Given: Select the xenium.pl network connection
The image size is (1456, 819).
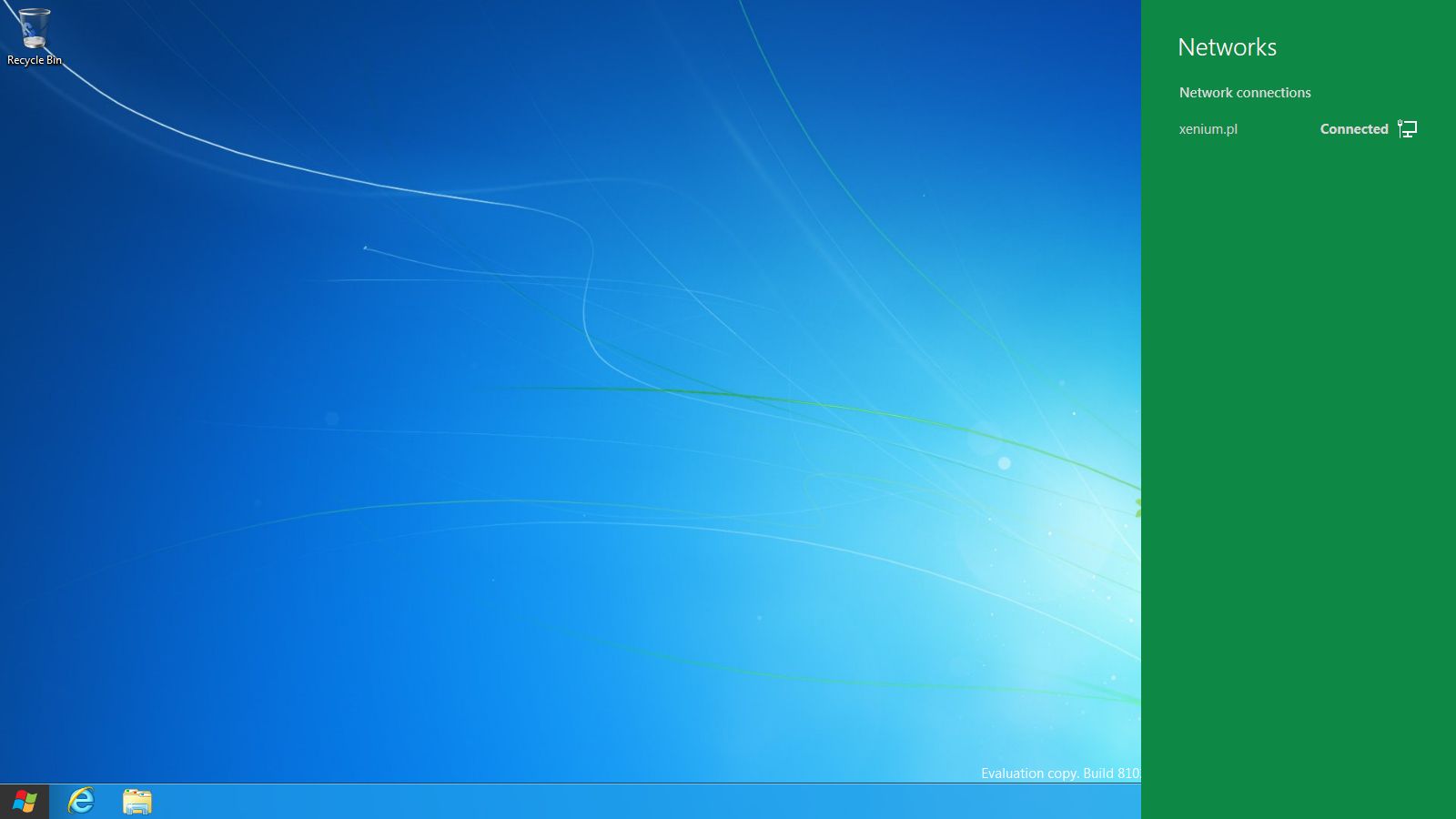Looking at the screenshot, I should [1299, 129].
